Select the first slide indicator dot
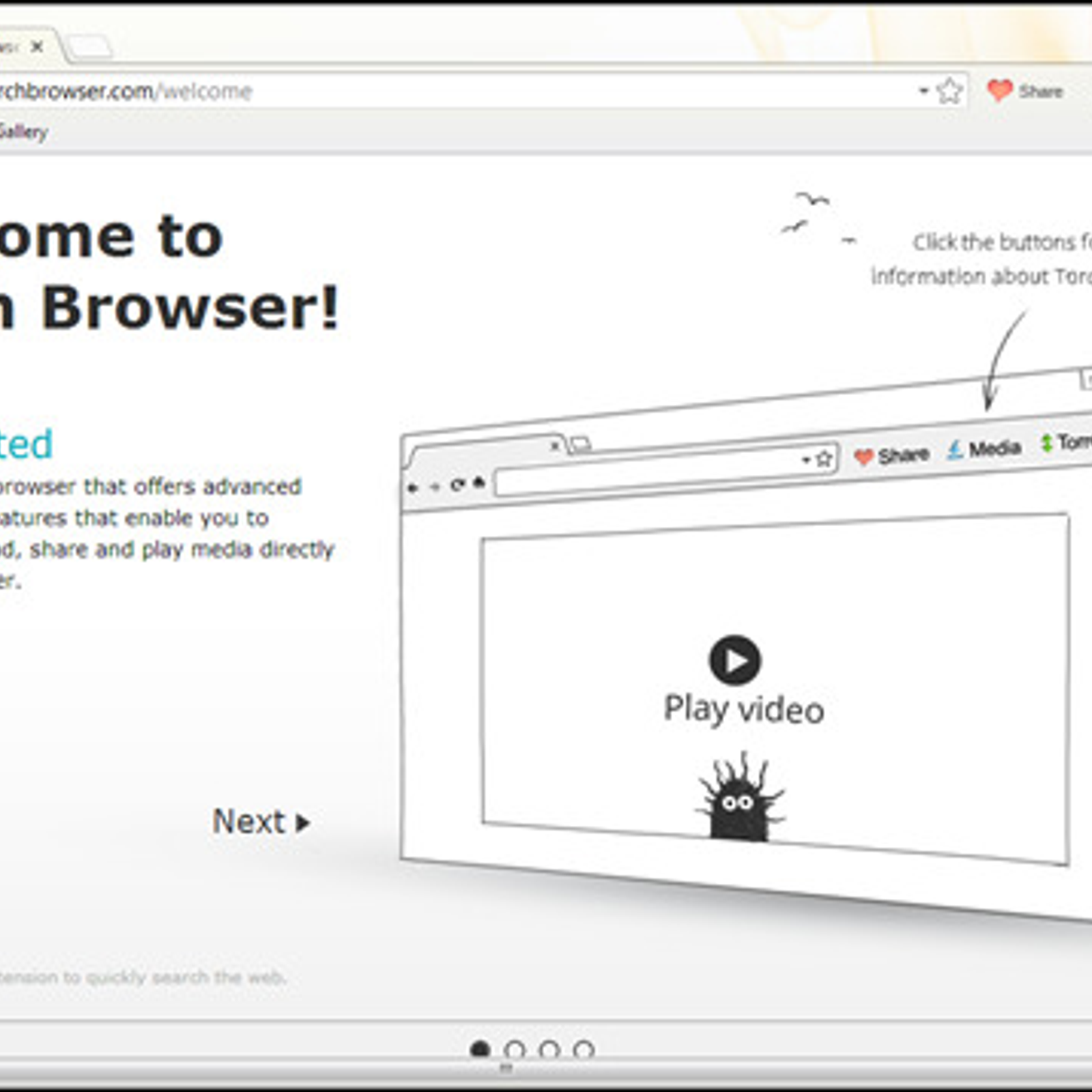The height and width of the screenshot is (1092, 1092). click(480, 1050)
